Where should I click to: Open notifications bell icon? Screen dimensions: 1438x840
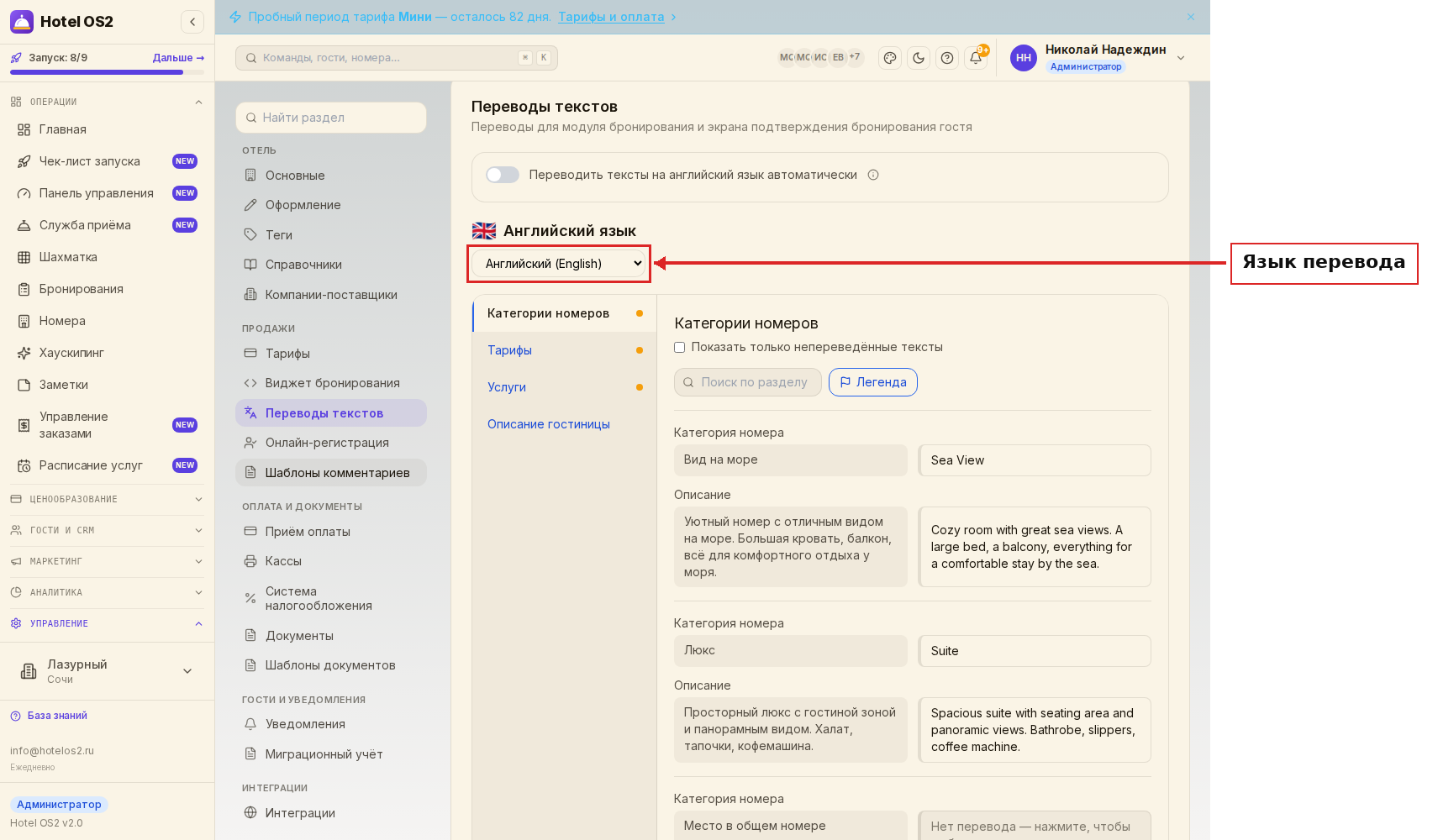click(x=976, y=58)
